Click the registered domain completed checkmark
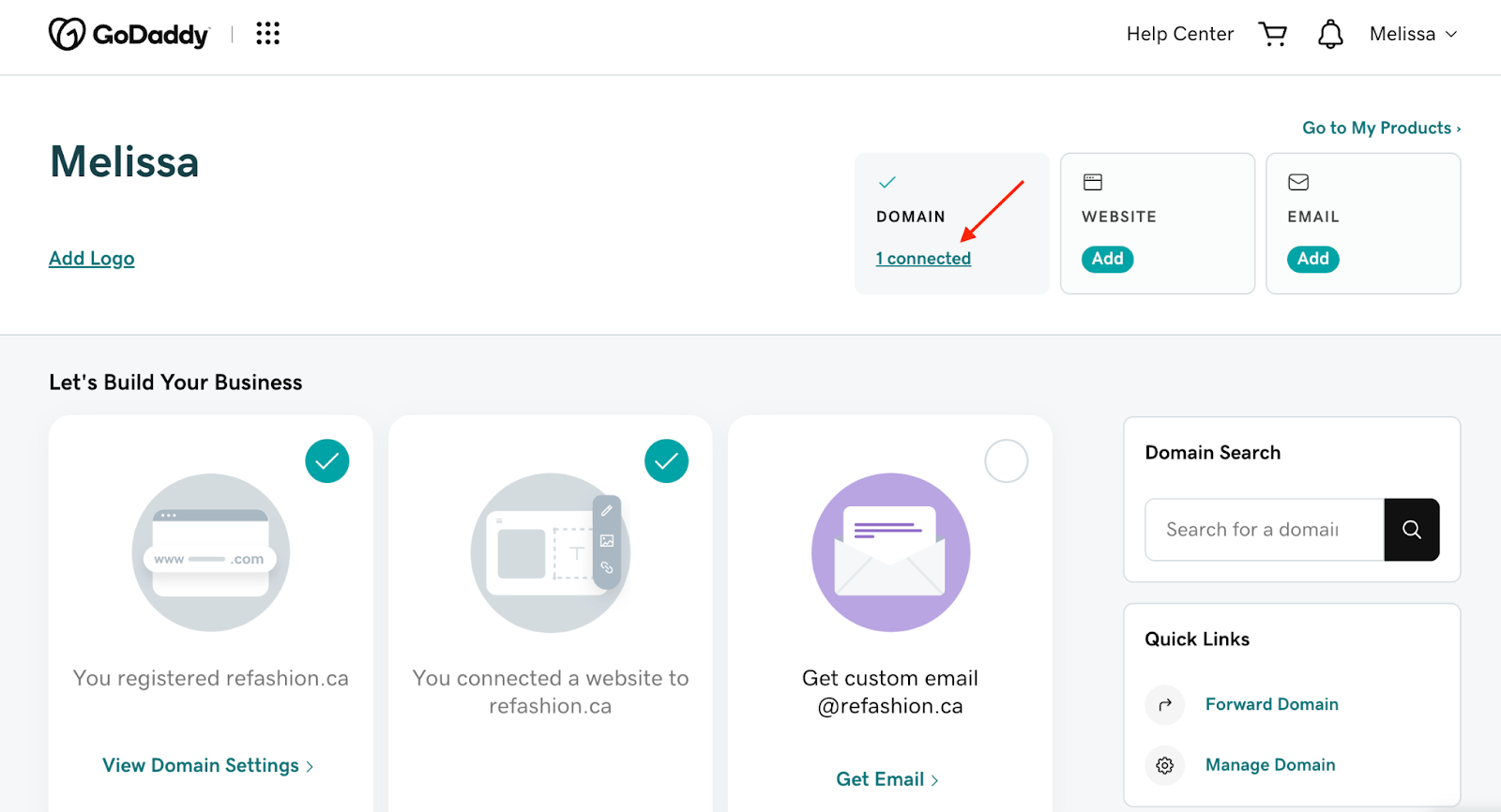Viewport: 1501px width, 812px height. pos(327,461)
